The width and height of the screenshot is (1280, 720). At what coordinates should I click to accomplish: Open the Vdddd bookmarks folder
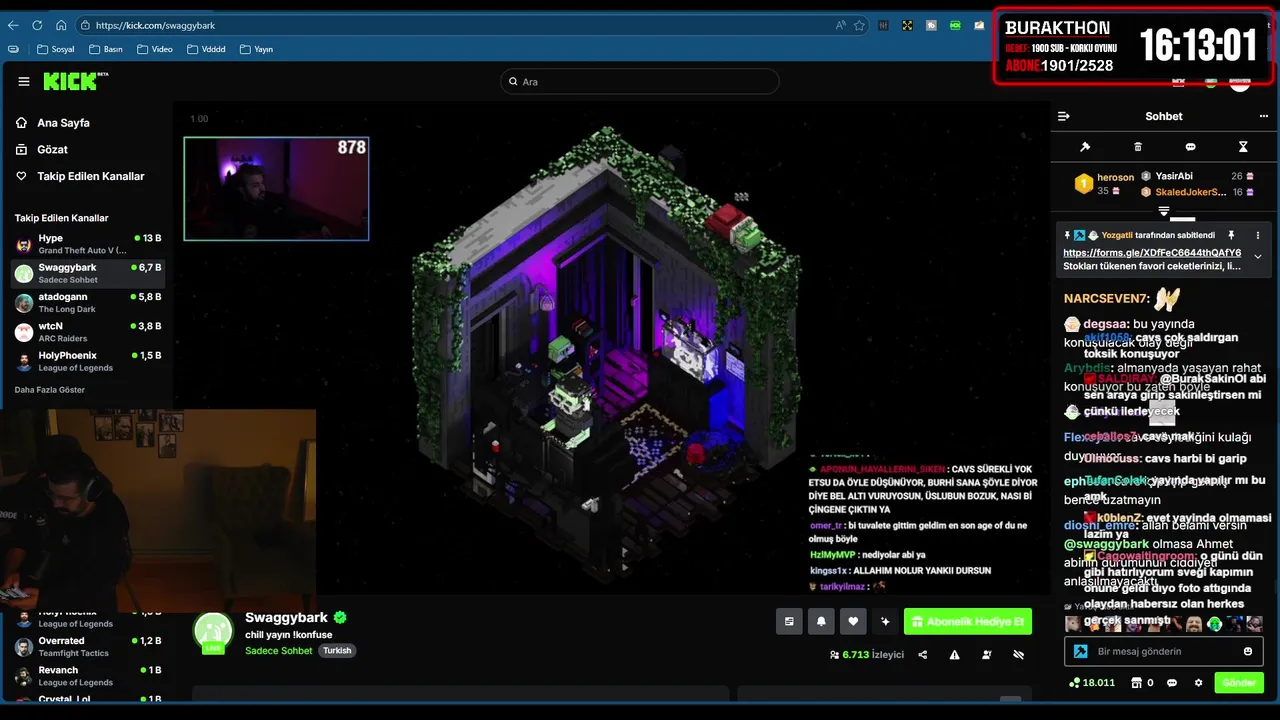click(x=206, y=49)
